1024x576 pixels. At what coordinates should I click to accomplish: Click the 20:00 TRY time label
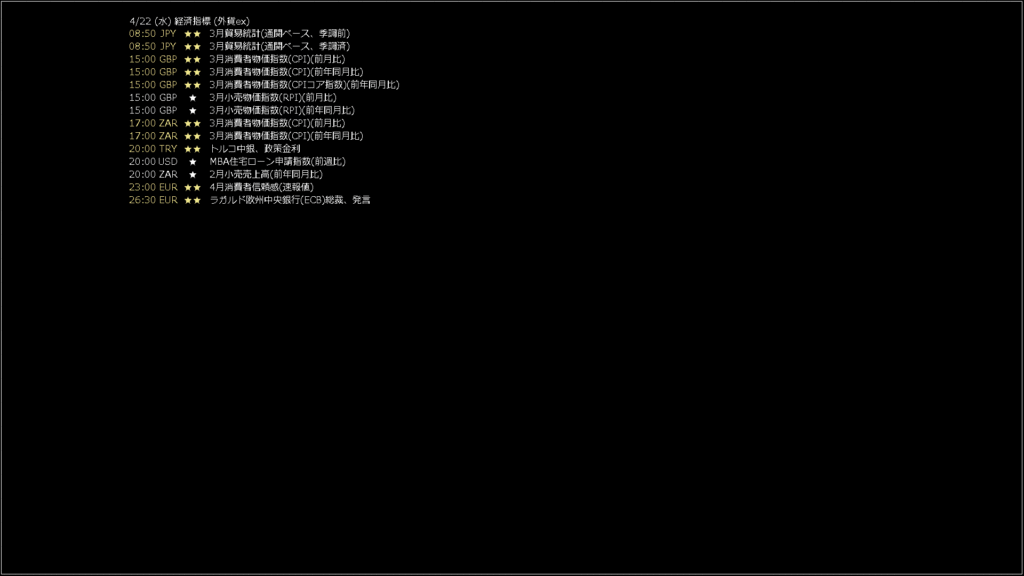coord(153,149)
